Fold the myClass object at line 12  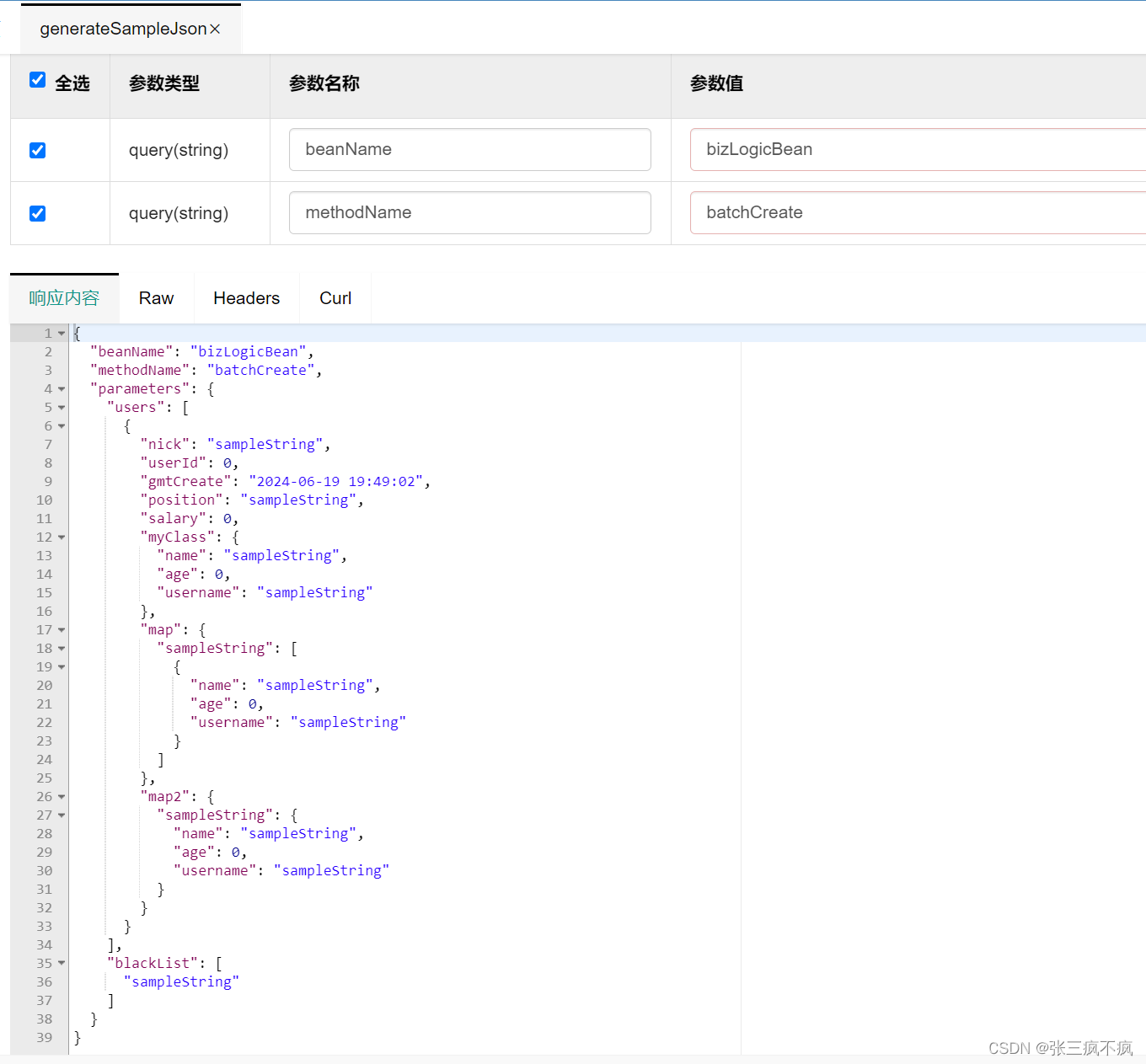coord(62,537)
